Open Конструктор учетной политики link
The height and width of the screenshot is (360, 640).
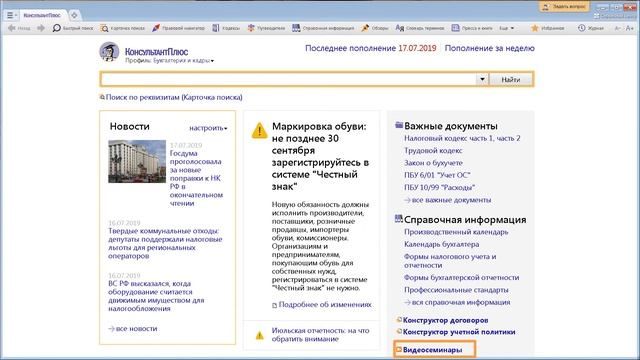pyautogui.click(x=459, y=332)
